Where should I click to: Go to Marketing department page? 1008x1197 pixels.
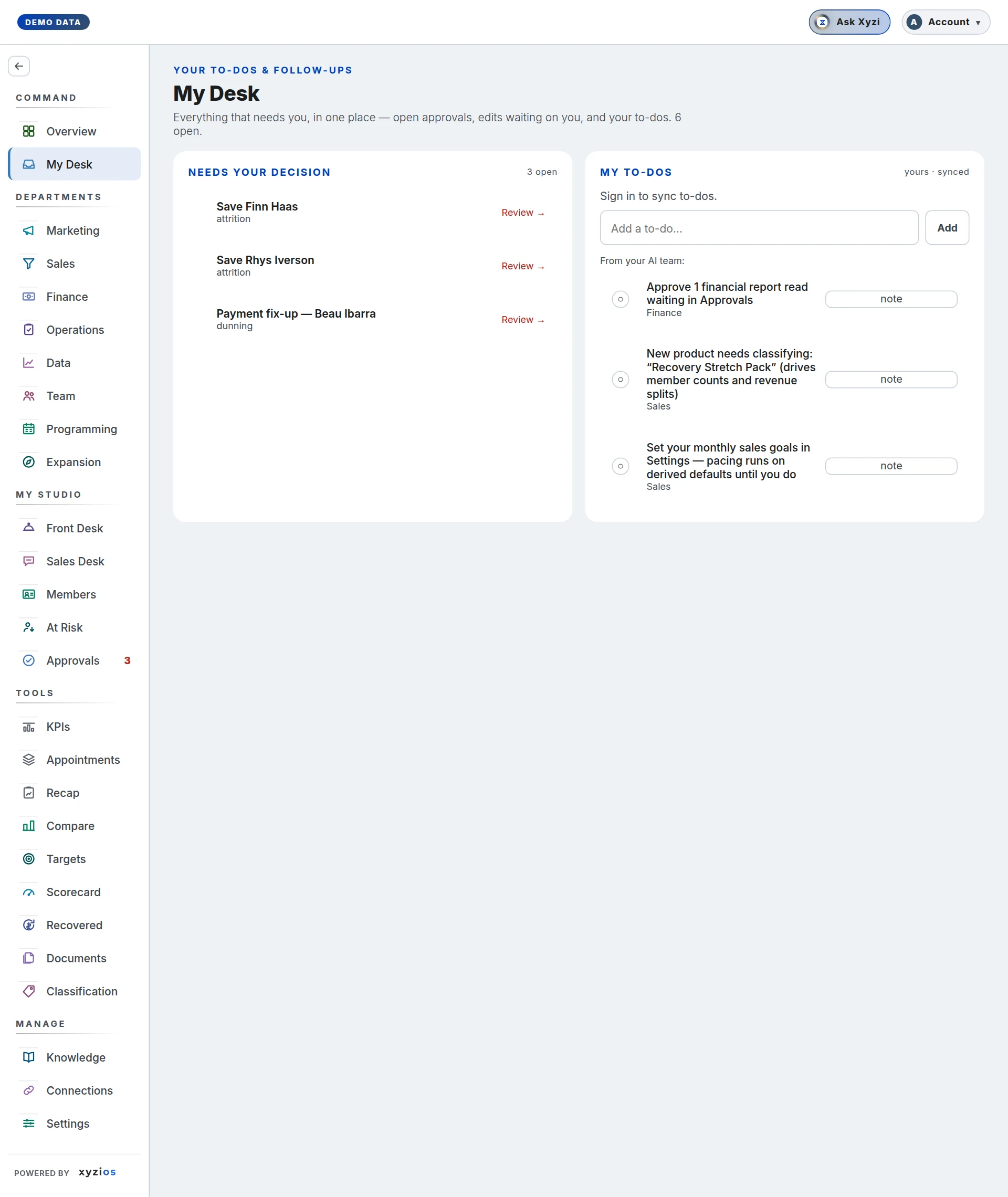[x=74, y=231]
